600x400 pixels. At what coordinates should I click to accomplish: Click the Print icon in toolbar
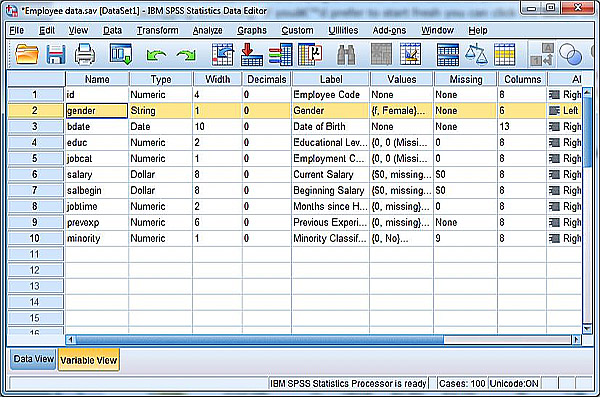point(85,54)
